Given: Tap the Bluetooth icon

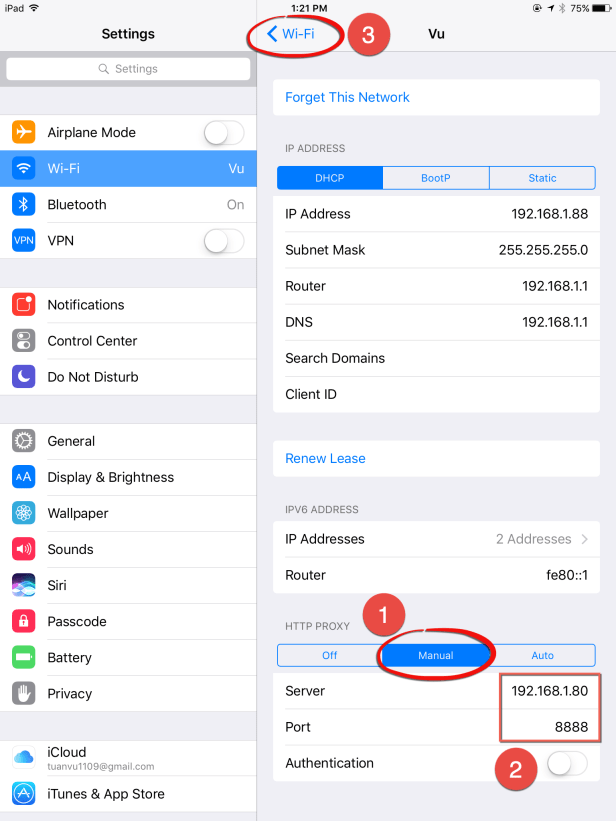Looking at the screenshot, I should 24,204.
